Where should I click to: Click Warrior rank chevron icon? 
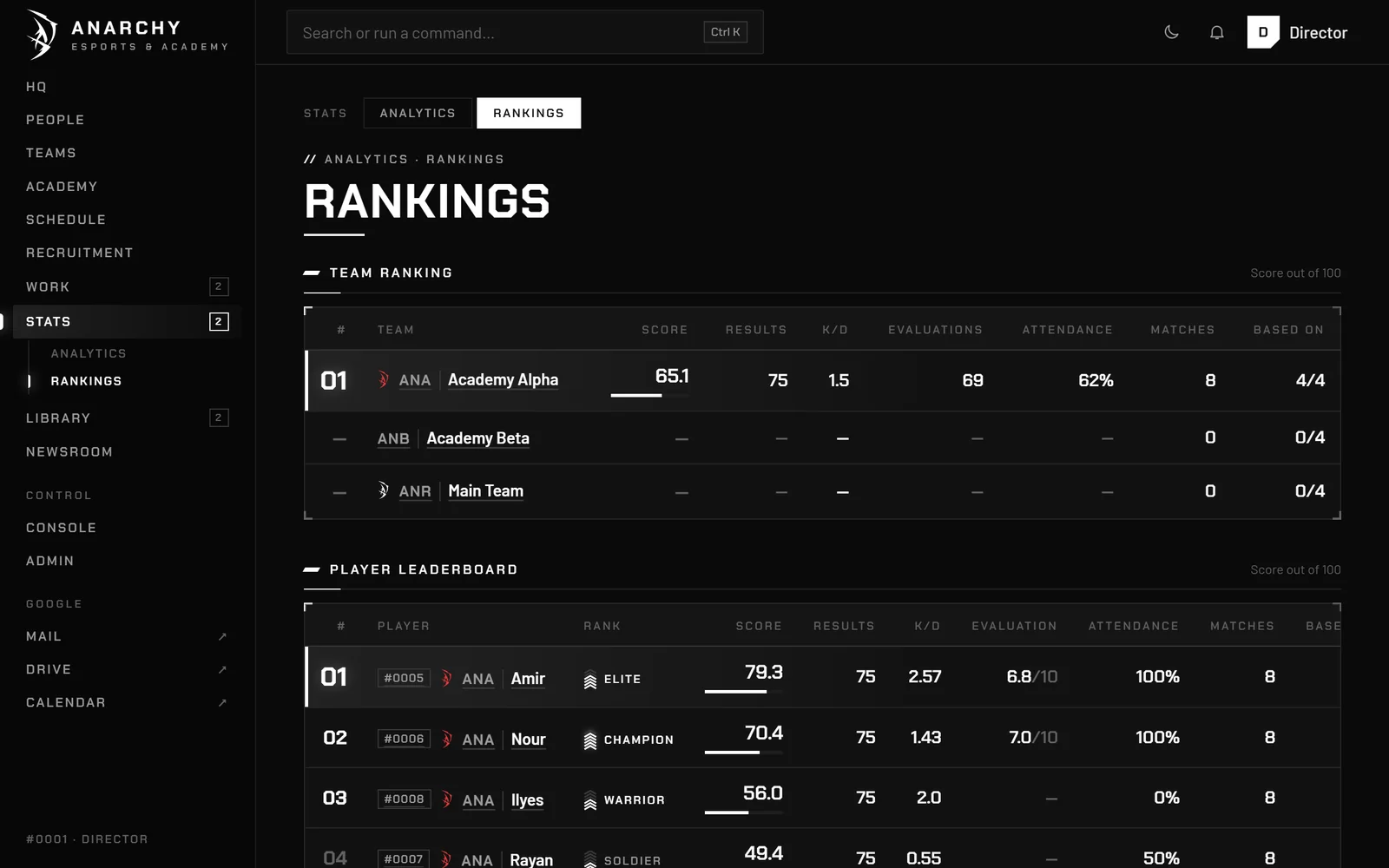click(590, 800)
